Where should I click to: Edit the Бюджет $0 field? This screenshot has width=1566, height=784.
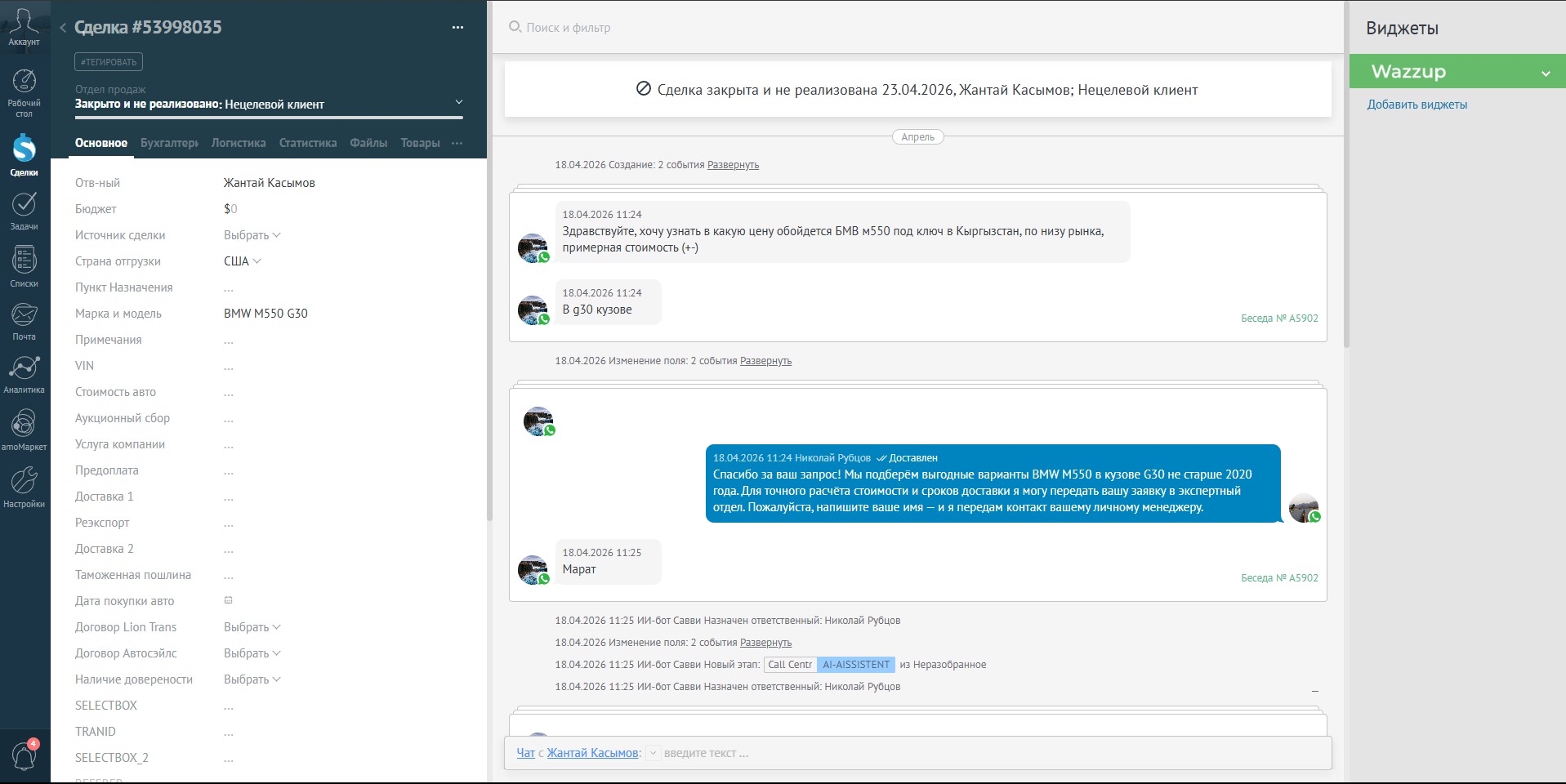230,209
